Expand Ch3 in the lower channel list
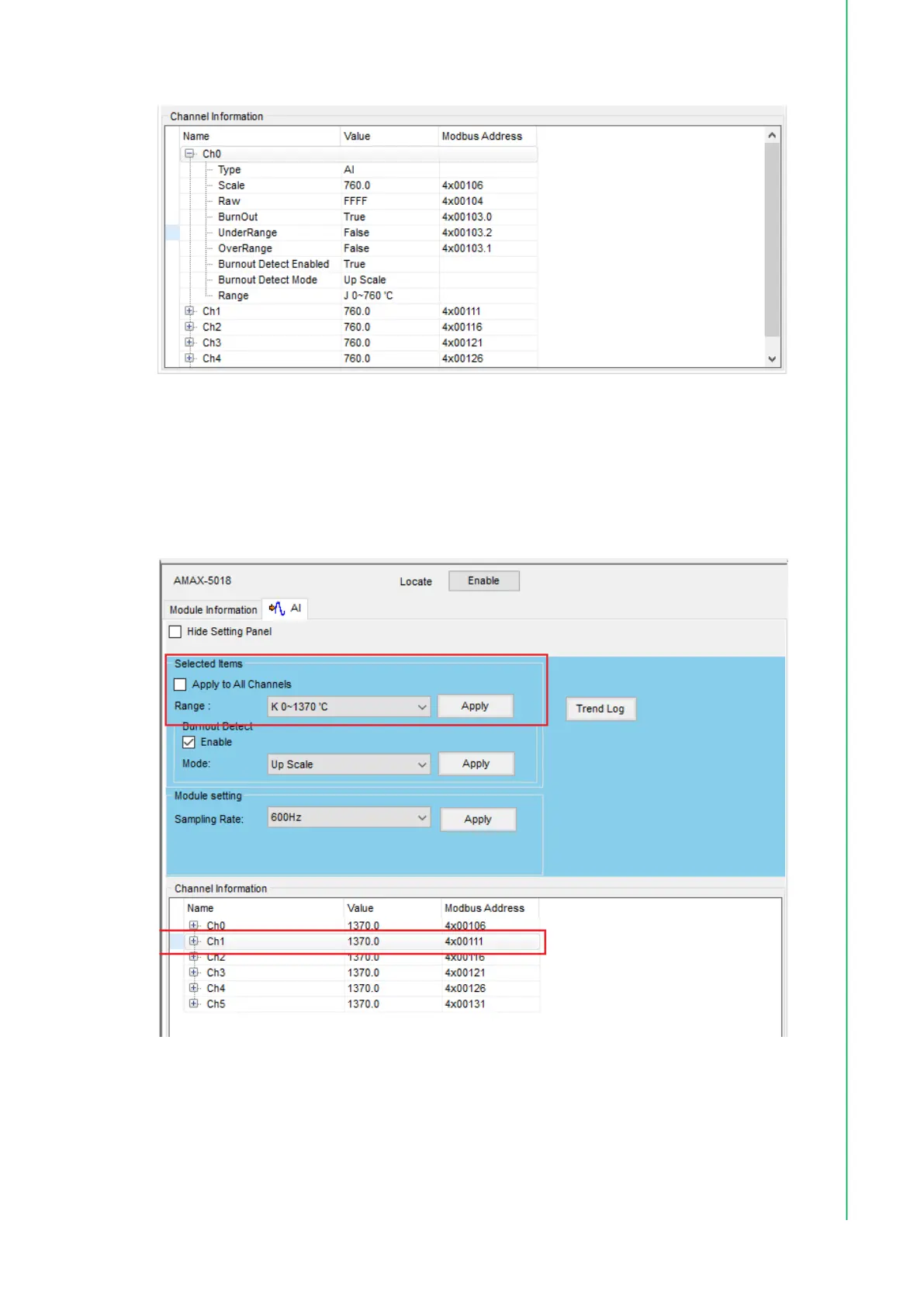 point(194,972)
